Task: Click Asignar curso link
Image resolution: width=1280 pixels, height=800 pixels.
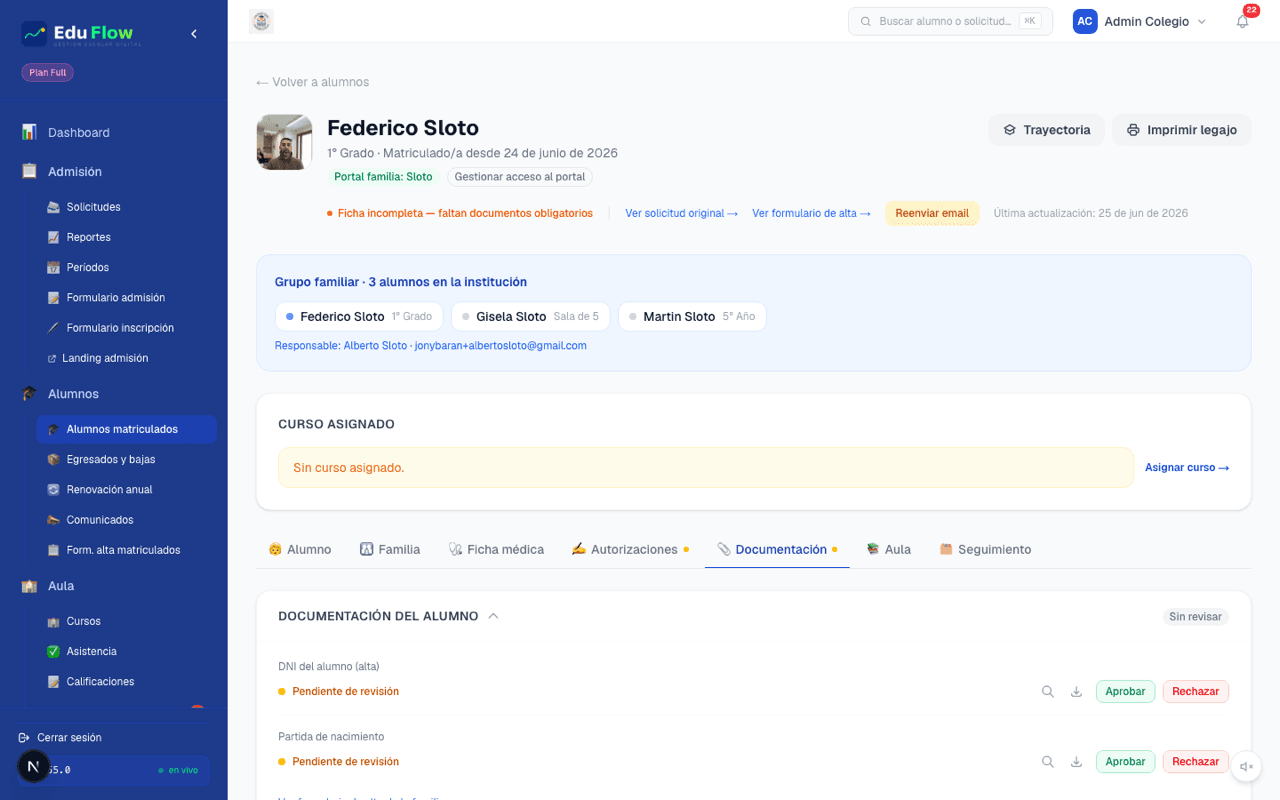Action: click(x=1187, y=467)
